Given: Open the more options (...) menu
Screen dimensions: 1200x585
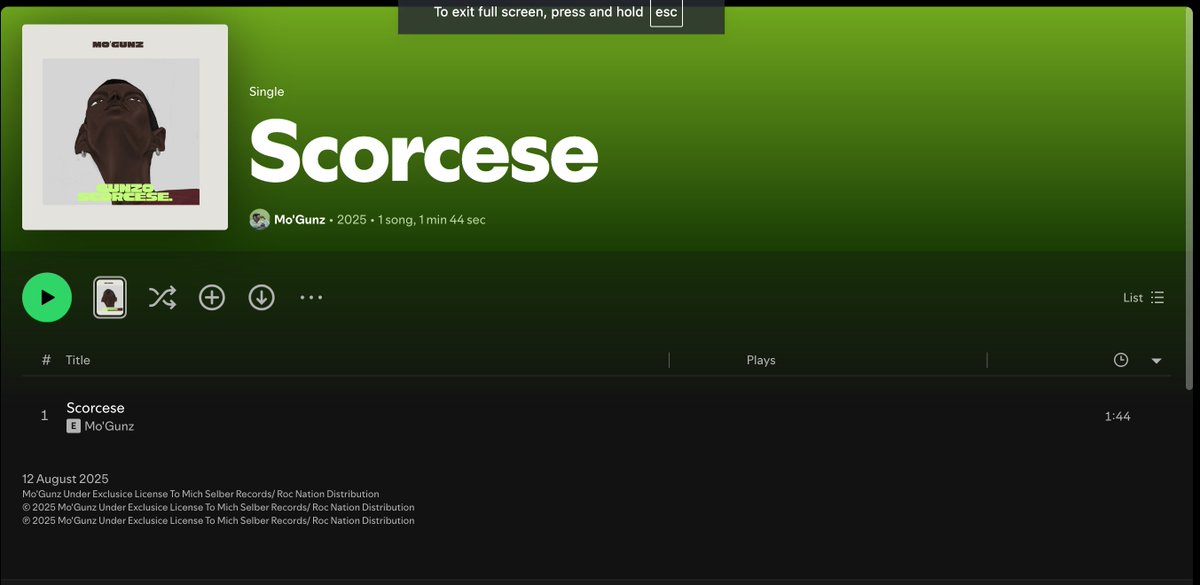Looking at the screenshot, I should (311, 297).
